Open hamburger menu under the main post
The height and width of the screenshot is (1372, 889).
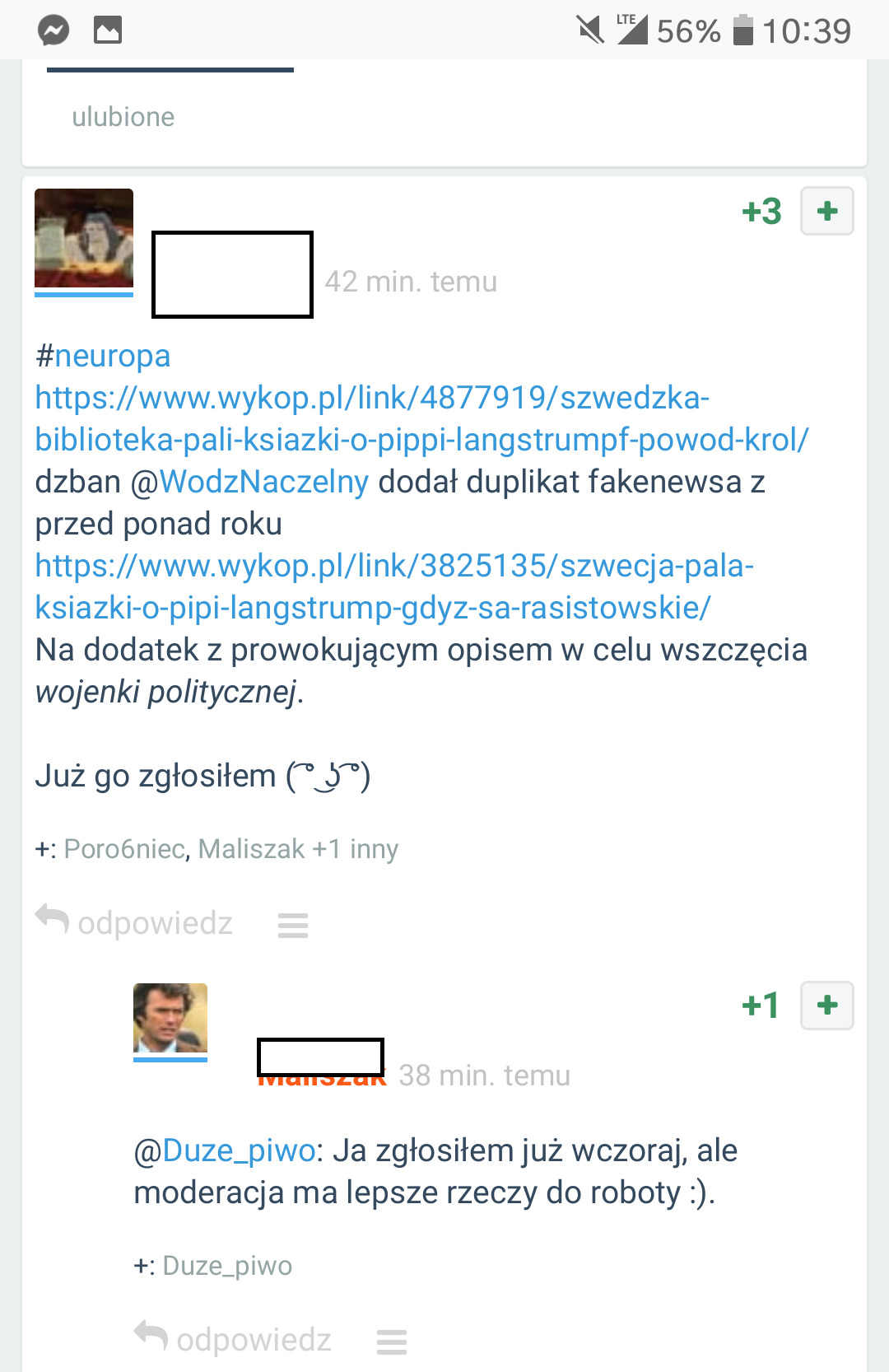pos(293,925)
